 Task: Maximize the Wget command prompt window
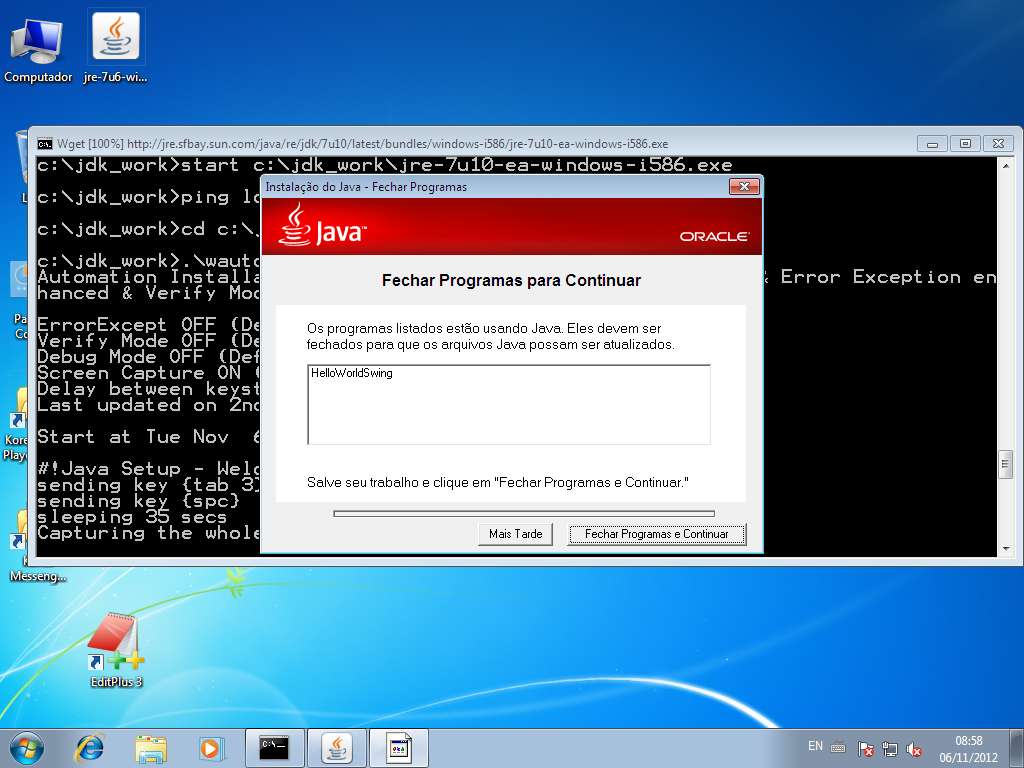(x=965, y=143)
